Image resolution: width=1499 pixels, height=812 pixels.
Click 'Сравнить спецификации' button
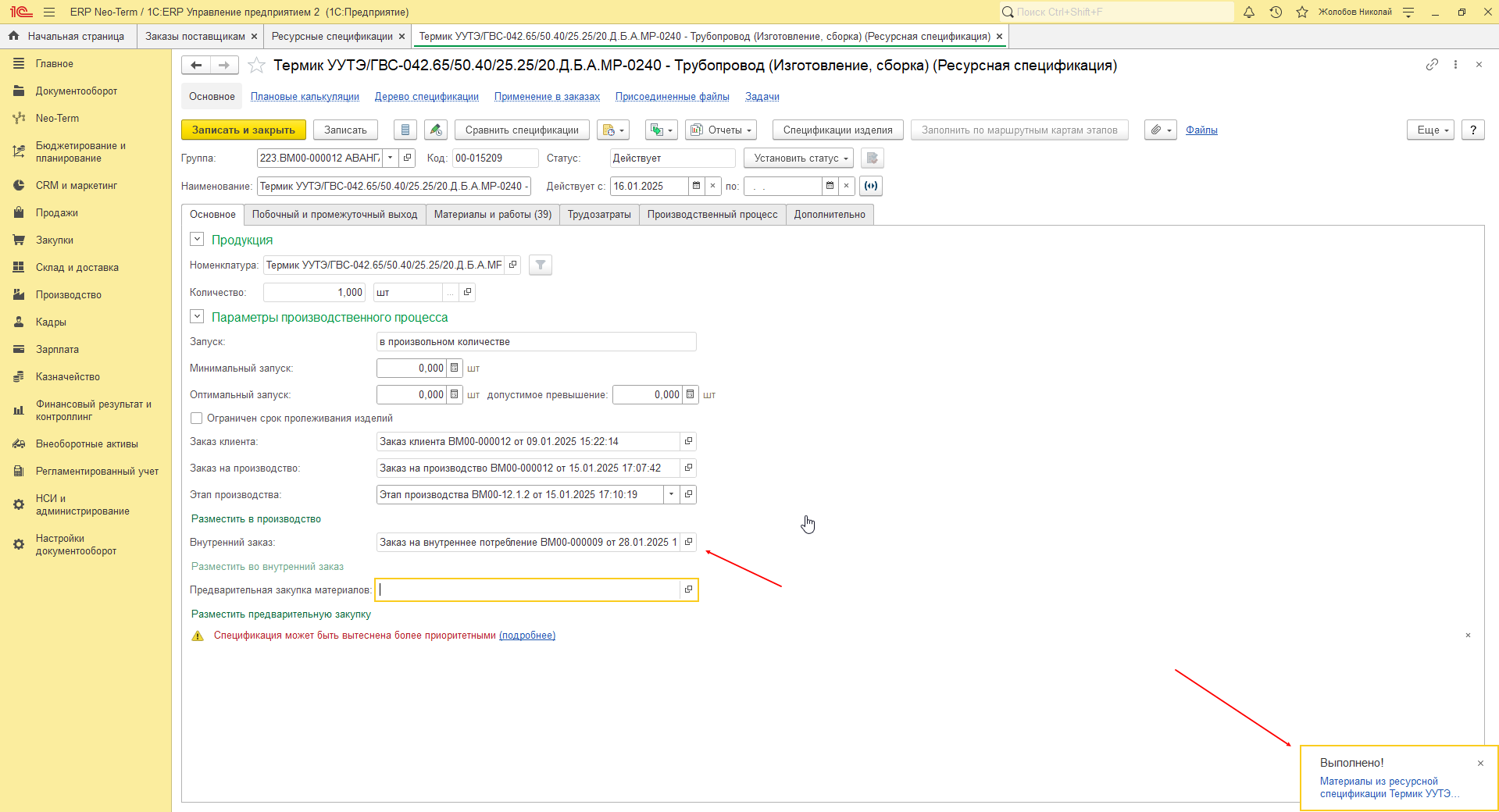(x=522, y=130)
